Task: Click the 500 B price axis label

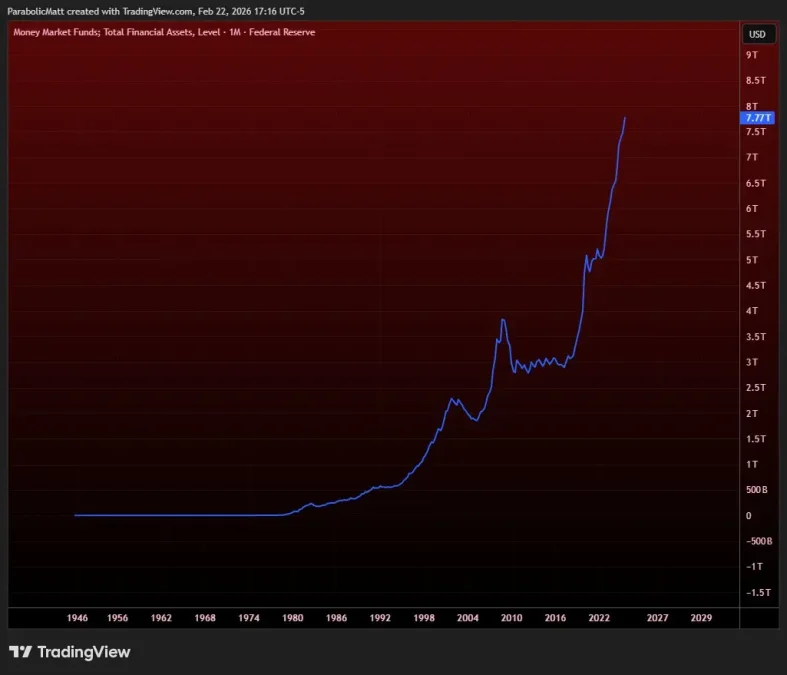Action: click(757, 490)
